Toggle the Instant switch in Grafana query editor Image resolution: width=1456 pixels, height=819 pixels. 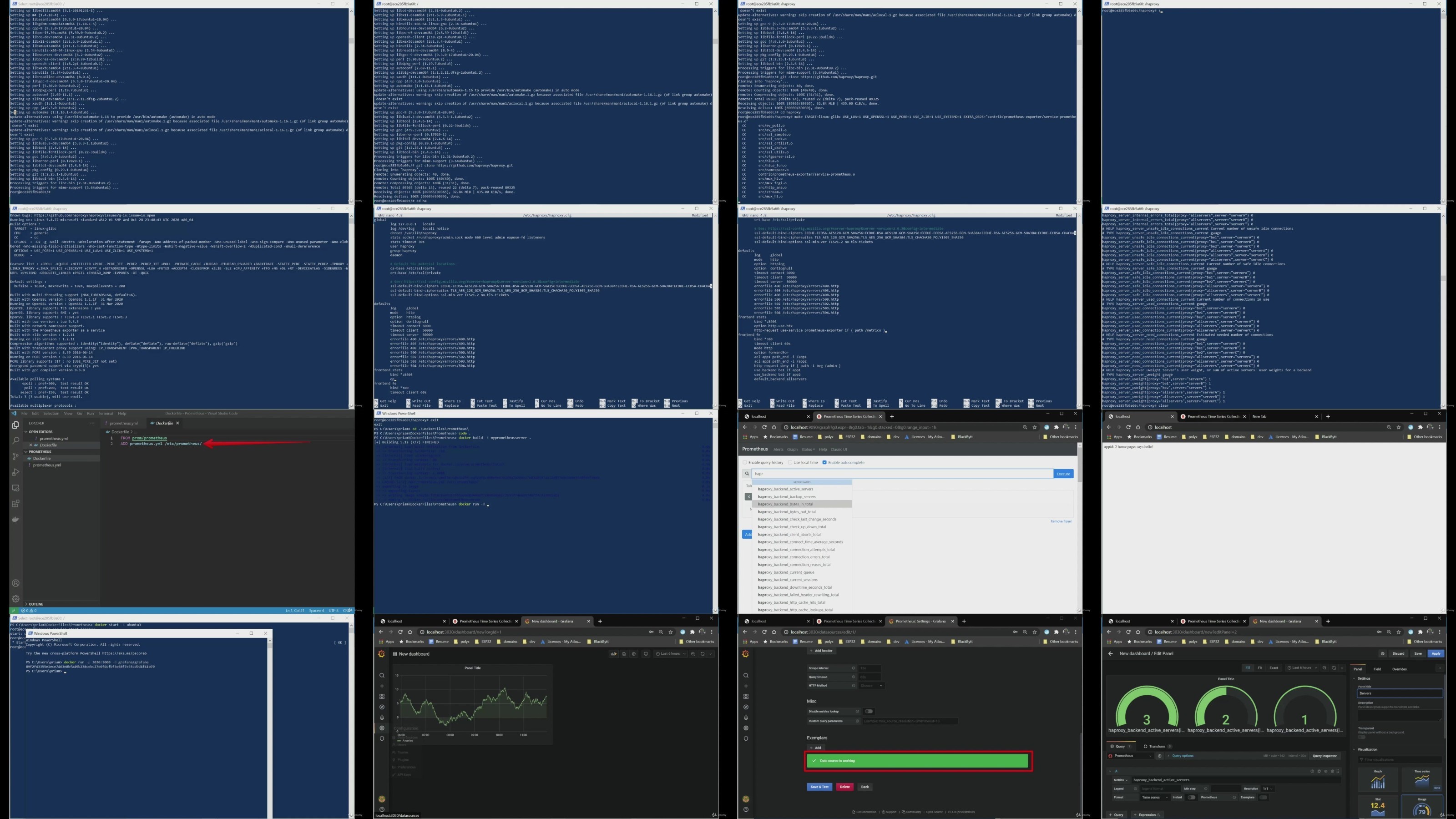(1192, 798)
